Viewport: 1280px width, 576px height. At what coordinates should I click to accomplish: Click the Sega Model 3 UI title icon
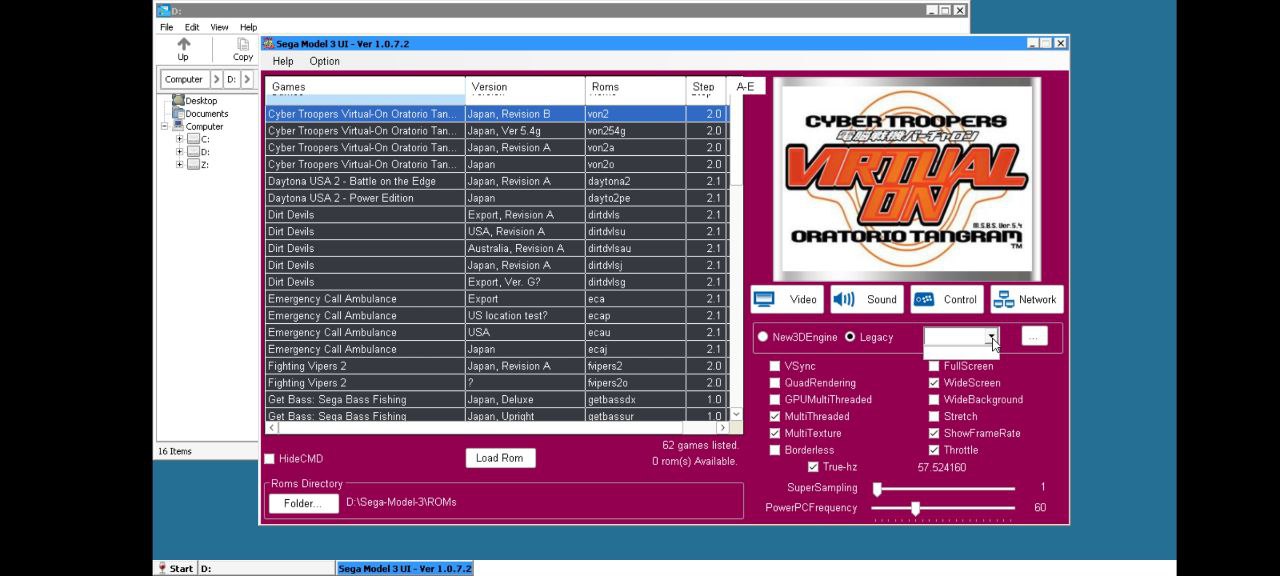(x=268, y=44)
